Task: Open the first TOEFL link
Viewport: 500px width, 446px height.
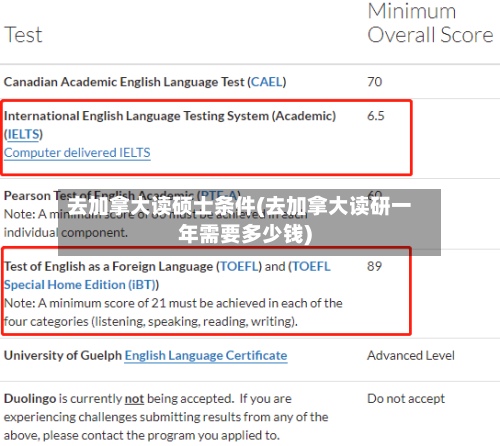Action: click(x=239, y=266)
